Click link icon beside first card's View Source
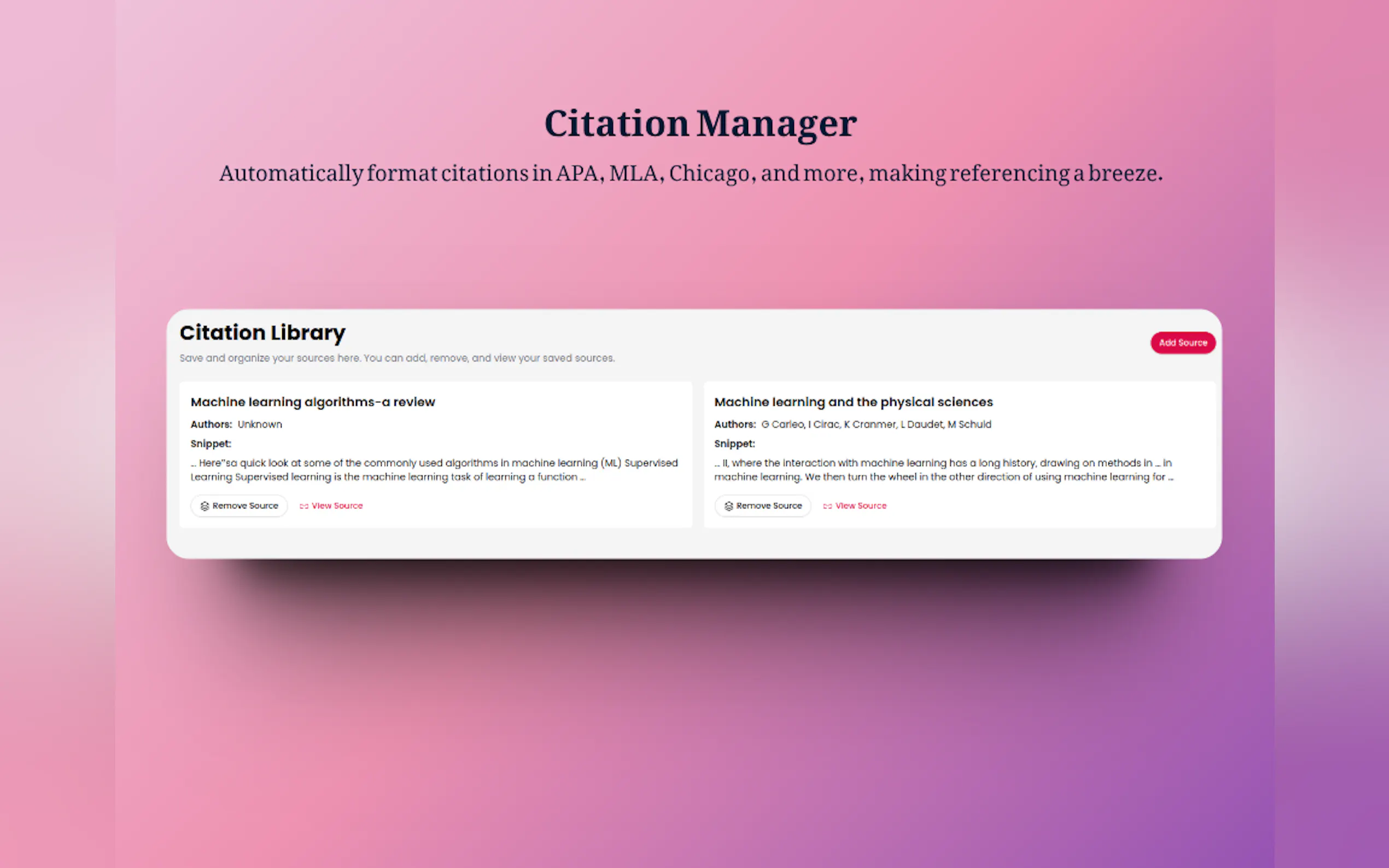The width and height of the screenshot is (1389, 868). click(x=304, y=506)
